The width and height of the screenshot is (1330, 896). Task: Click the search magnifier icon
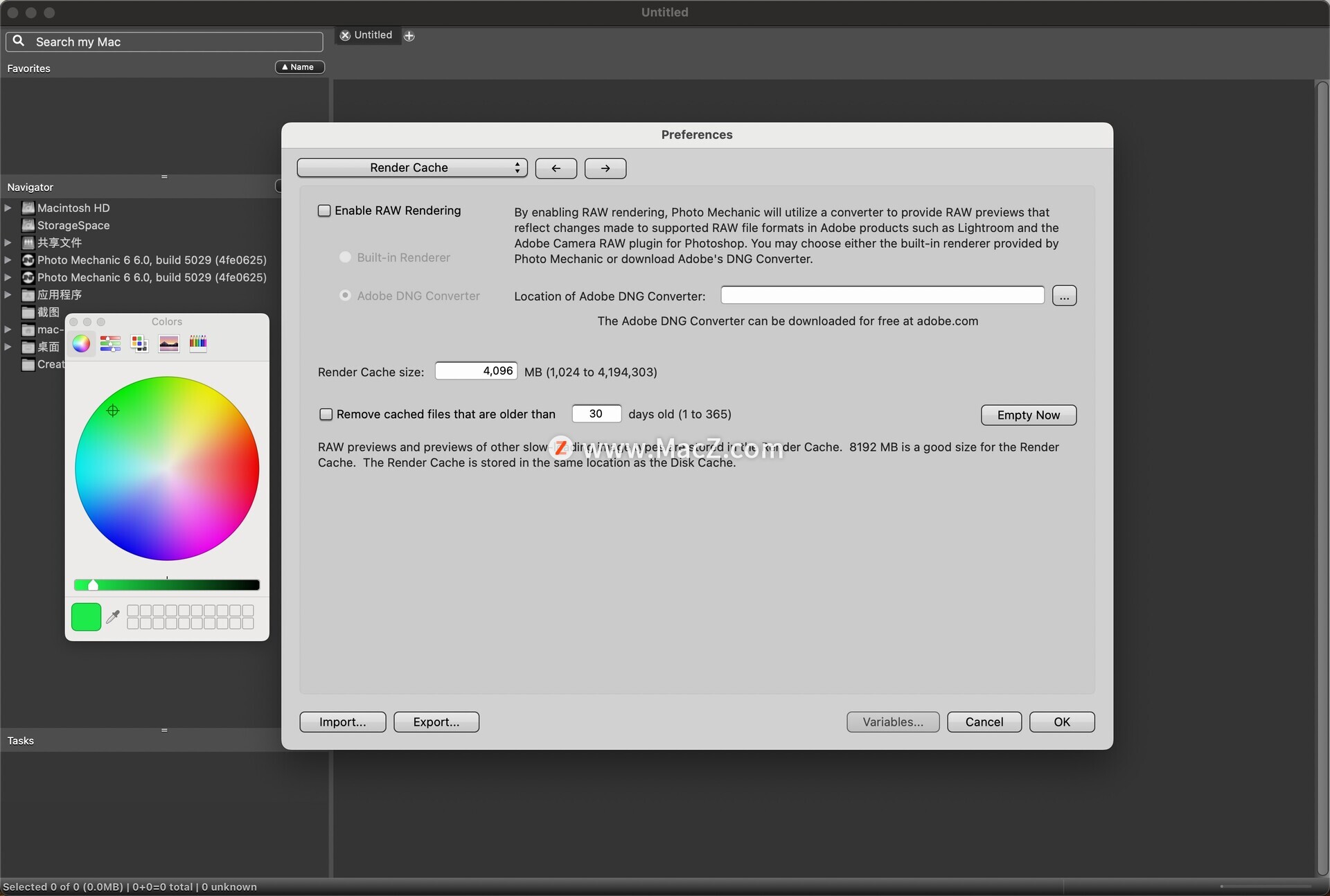point(19,42)
